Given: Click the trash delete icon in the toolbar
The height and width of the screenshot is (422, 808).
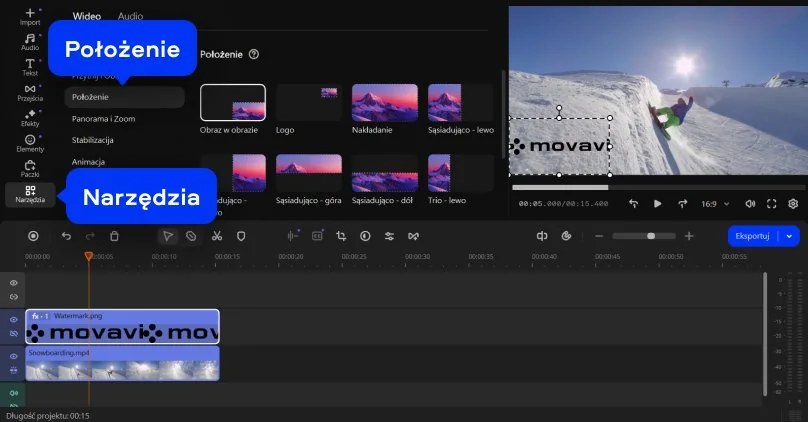Looking at the screenshot, I should click(x=114, y=236).
